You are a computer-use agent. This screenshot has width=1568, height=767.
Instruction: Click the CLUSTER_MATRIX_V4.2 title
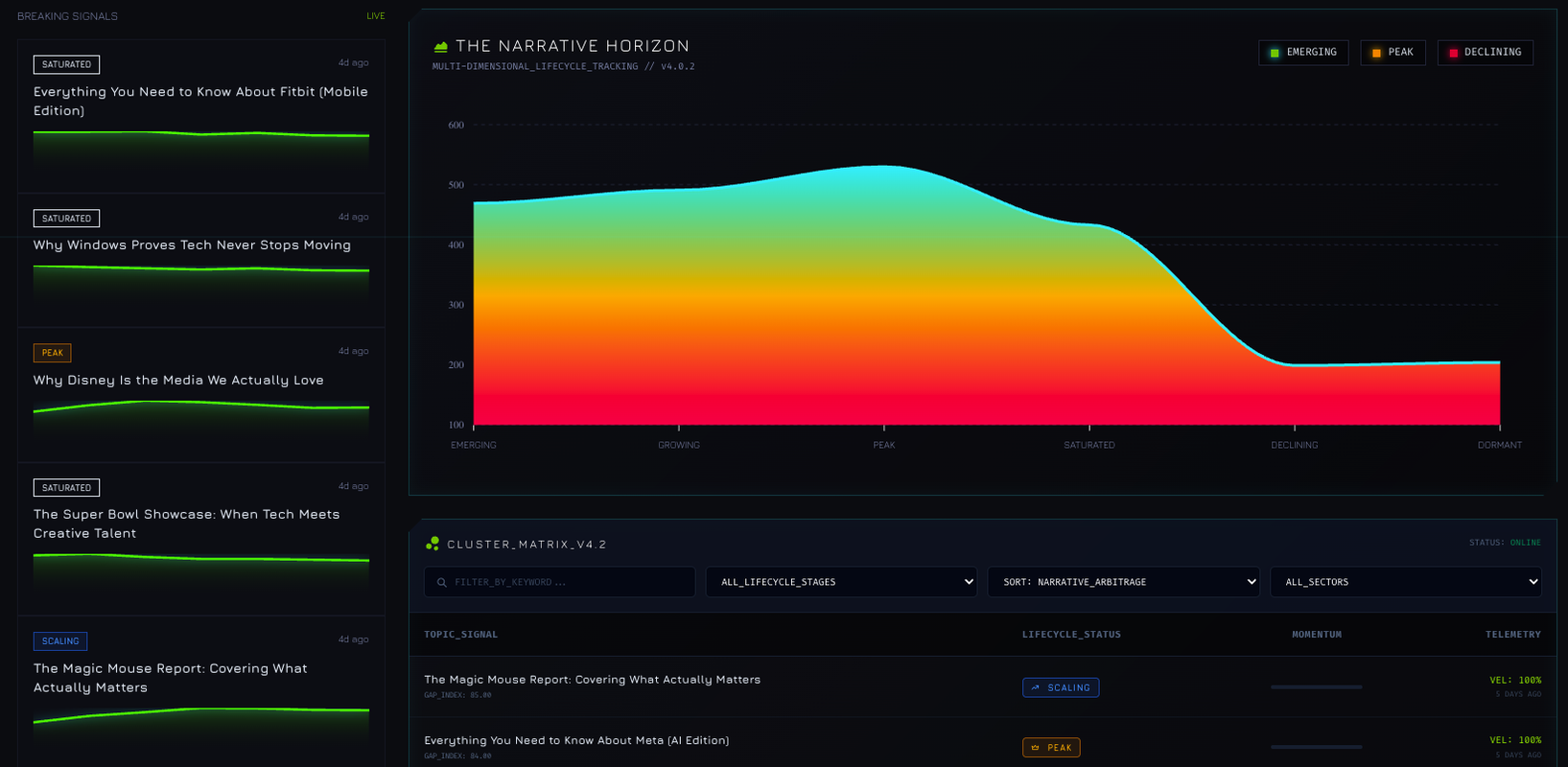[527, 545]
